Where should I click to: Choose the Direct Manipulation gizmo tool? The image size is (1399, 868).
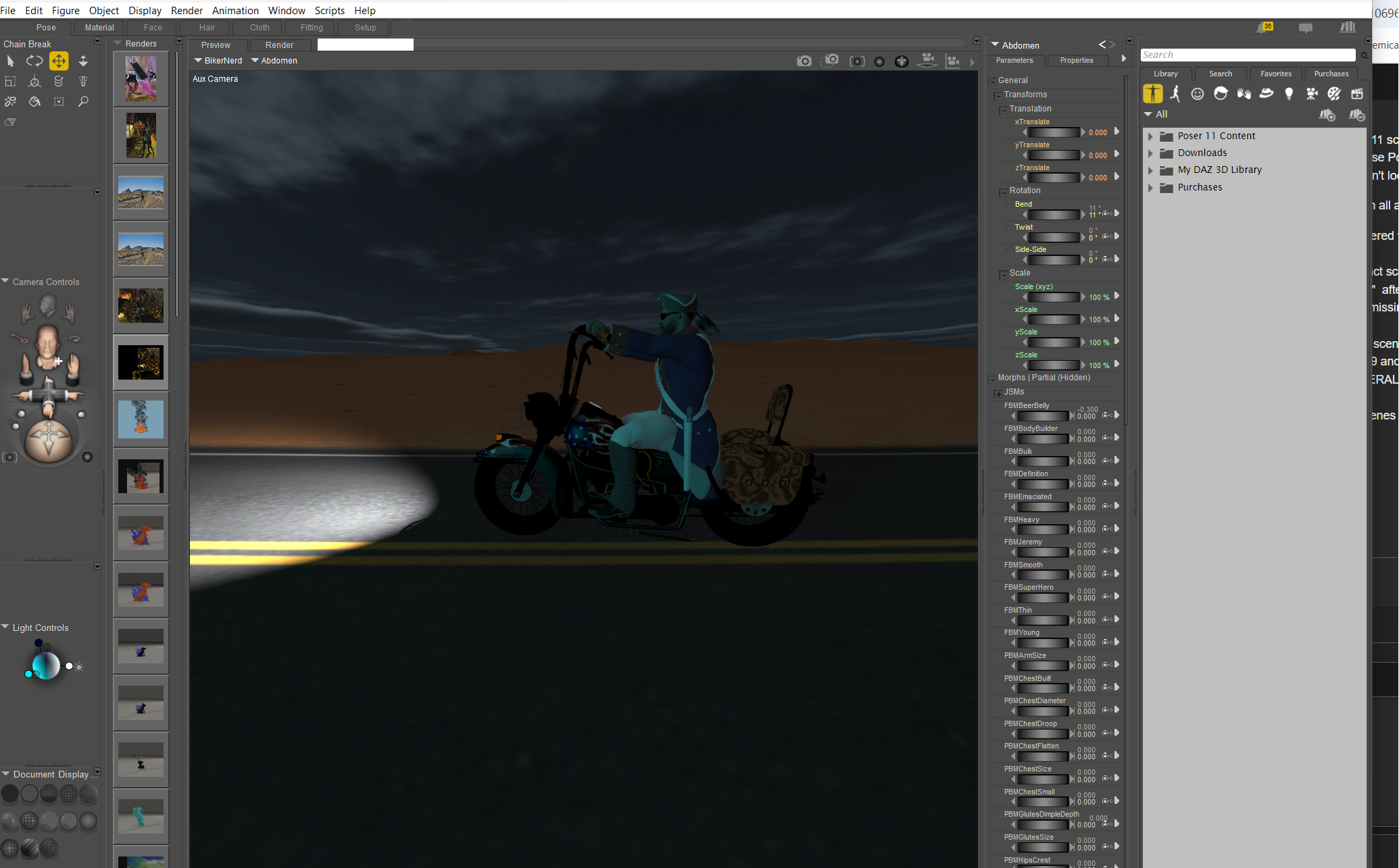34,82
